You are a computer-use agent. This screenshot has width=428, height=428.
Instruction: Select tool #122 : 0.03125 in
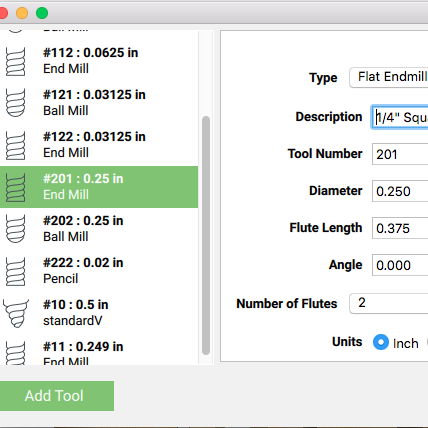coord(99,145)
